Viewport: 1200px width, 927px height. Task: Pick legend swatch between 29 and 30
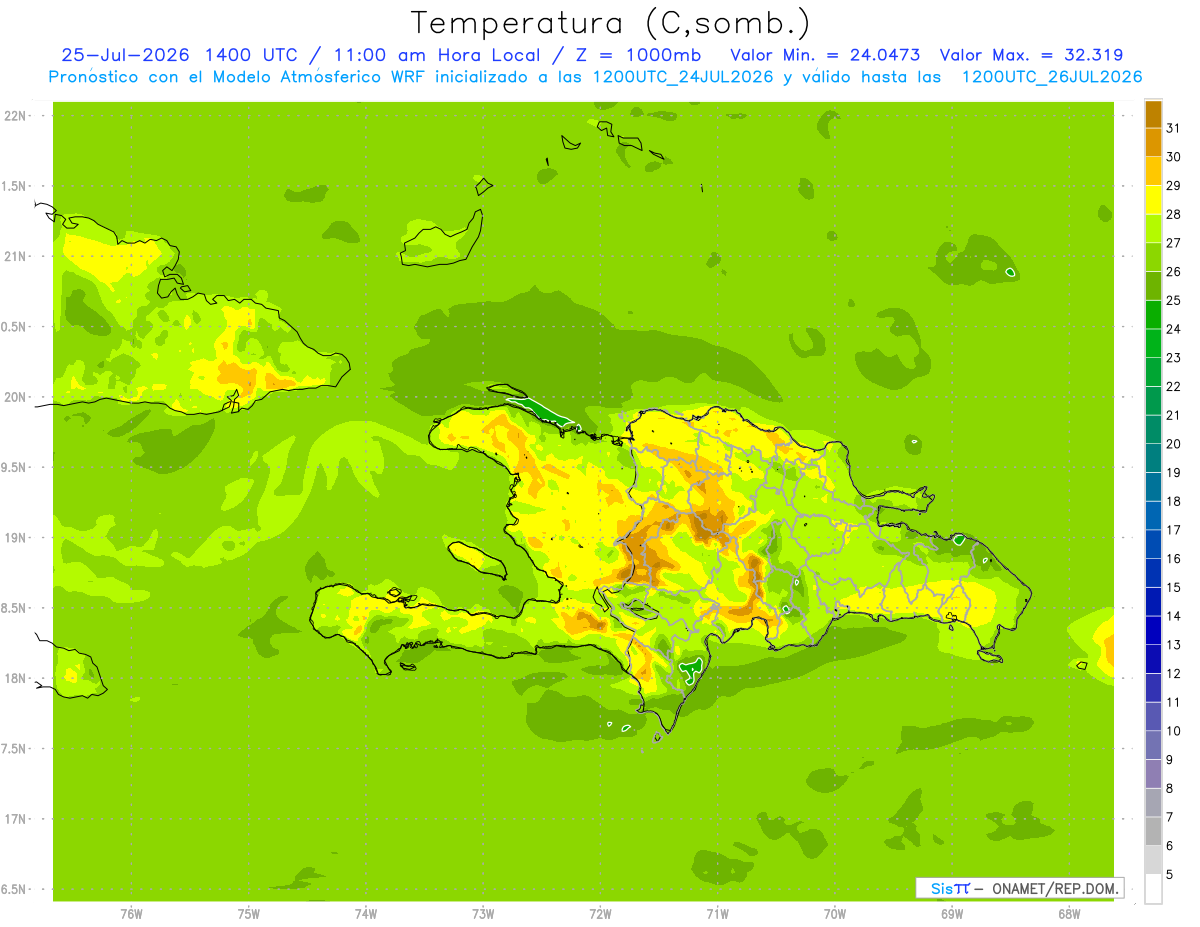[x=1153, y=171]
